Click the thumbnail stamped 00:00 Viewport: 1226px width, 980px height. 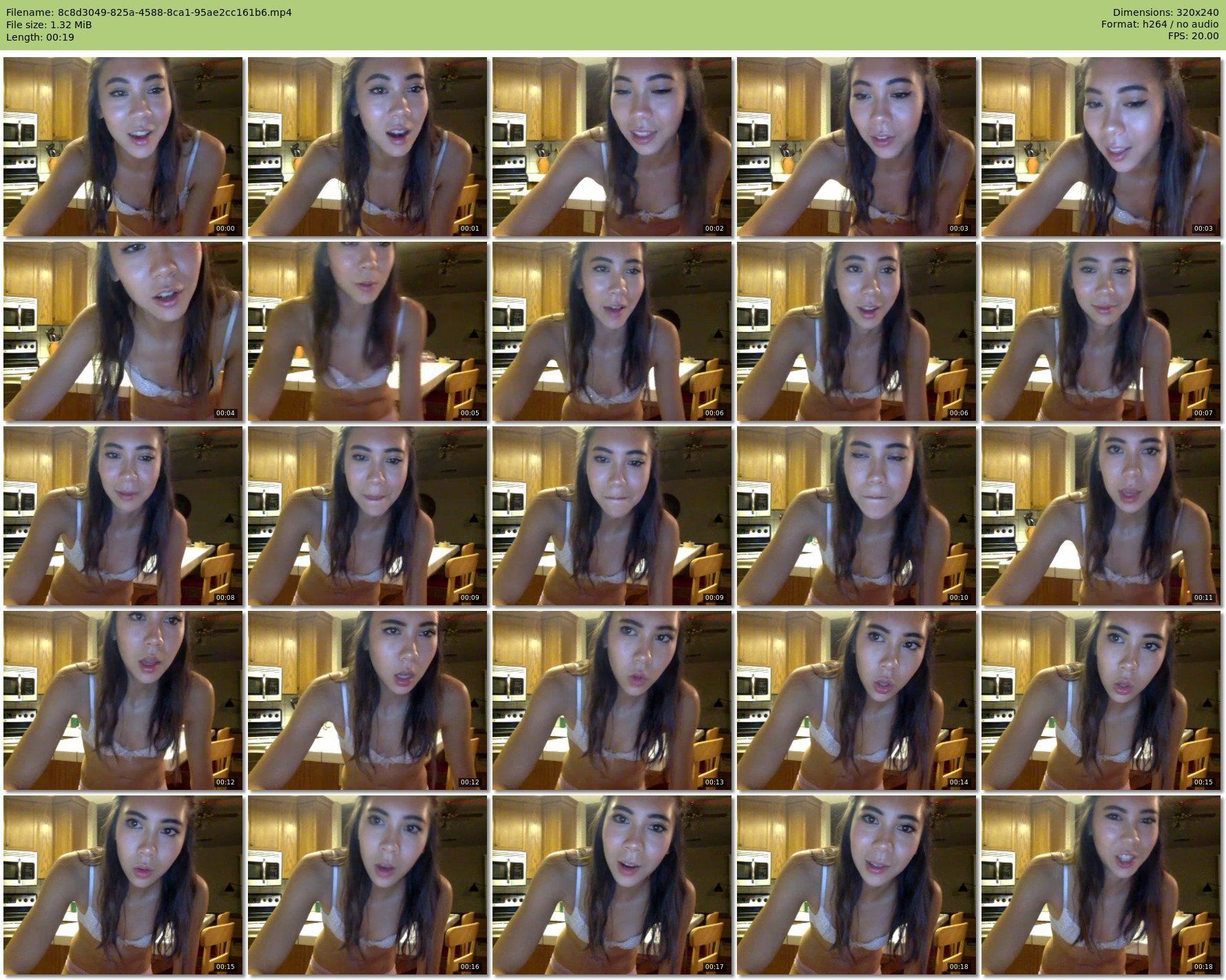(123, 147)
